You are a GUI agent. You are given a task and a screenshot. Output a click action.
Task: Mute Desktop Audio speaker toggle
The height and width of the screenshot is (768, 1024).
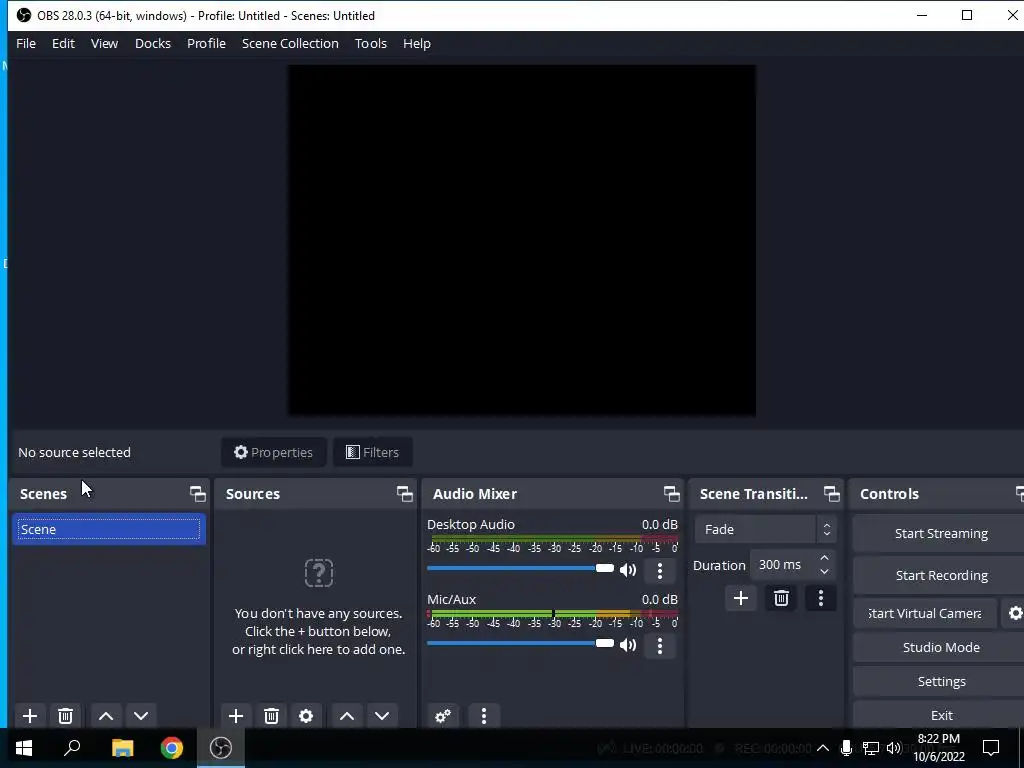(x=628, y=570)
